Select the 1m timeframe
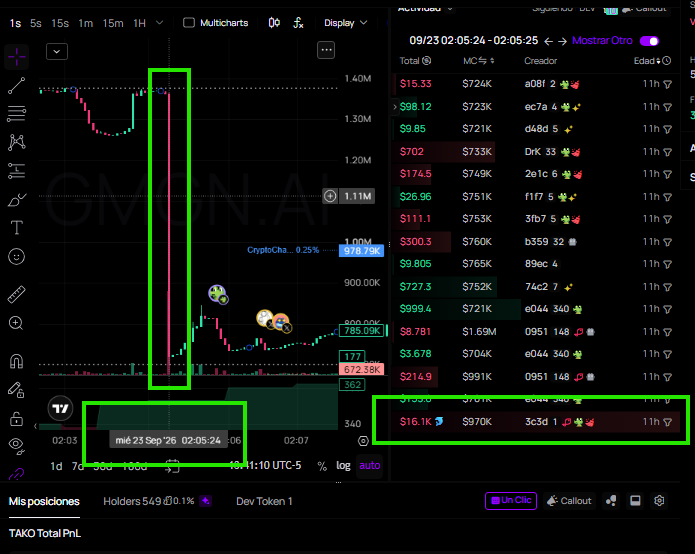 [x=86, y=23]
